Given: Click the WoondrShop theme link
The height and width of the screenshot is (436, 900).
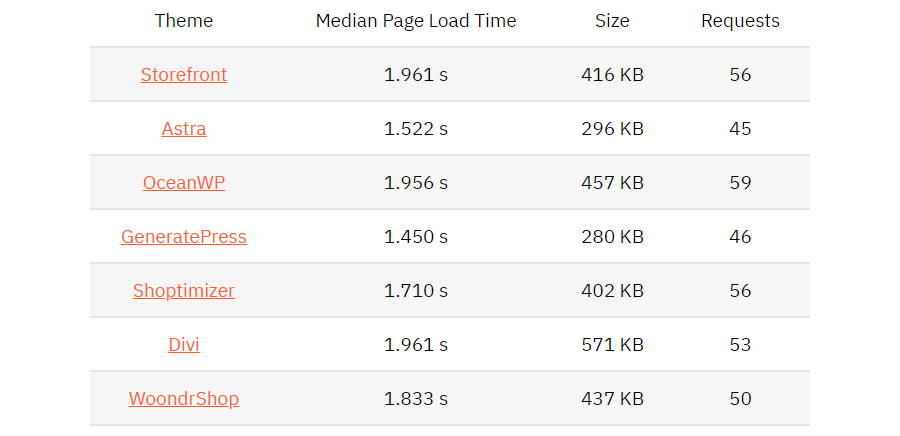Looking at the screenshot, I should [x=184, y=399].
